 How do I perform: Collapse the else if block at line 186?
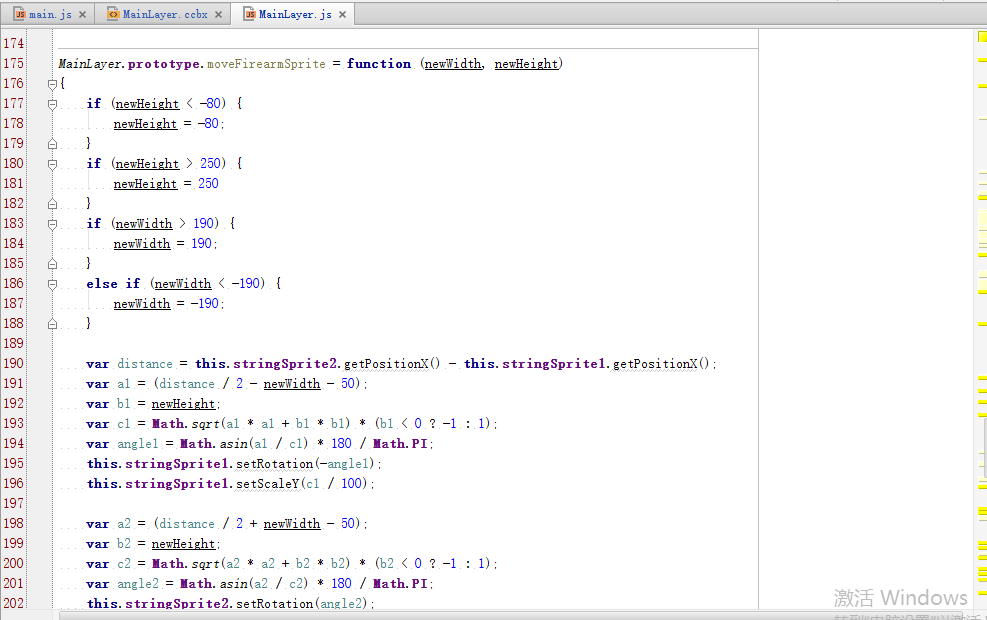pos(52,284)
